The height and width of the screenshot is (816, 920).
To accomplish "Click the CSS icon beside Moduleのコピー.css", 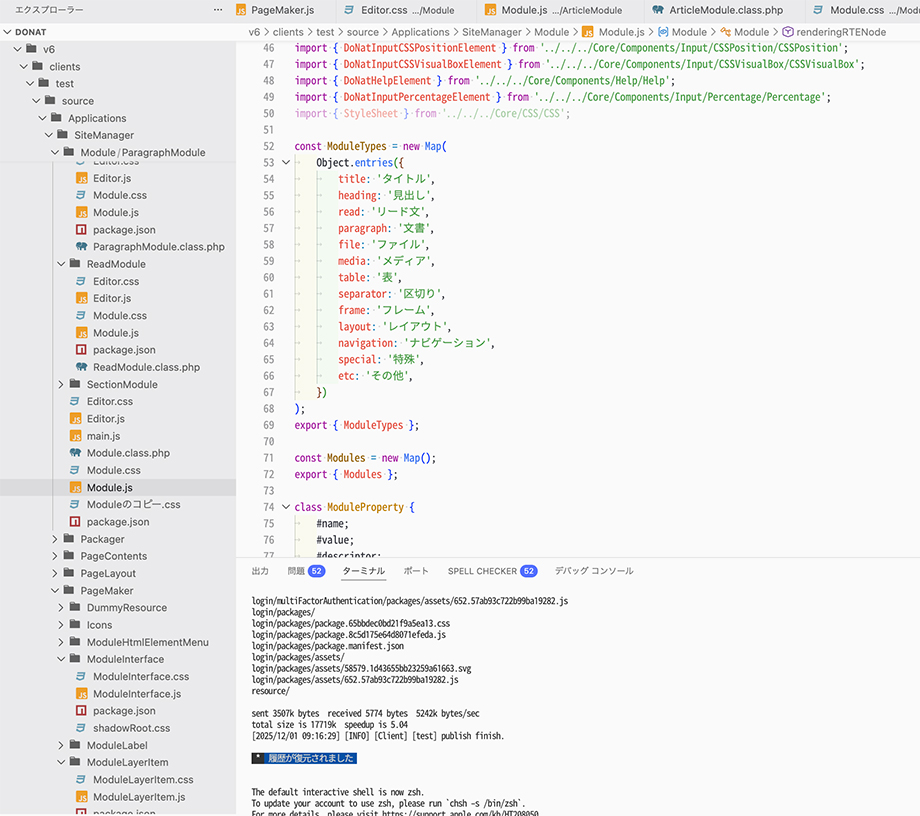I will click(x=76, y=504).
